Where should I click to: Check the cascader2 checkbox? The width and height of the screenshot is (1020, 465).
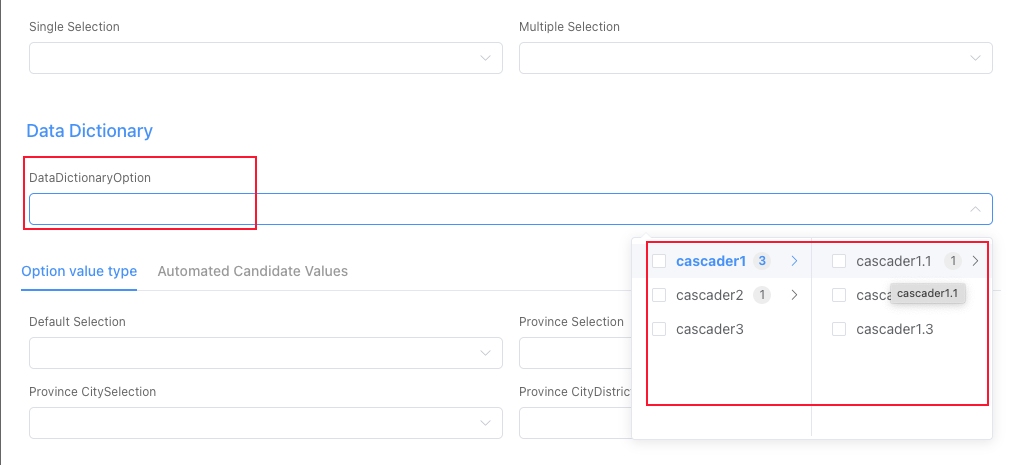(x=659, y=295)
